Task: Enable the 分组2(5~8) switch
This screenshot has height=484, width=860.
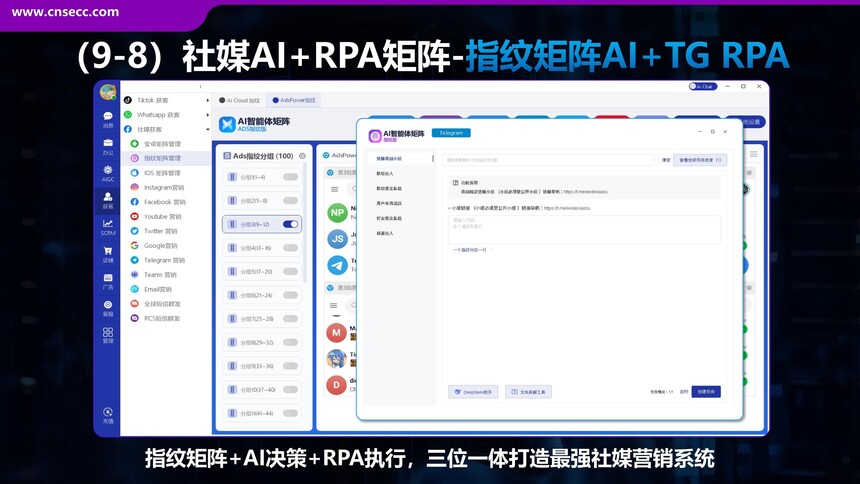Action: click(291, 200)
